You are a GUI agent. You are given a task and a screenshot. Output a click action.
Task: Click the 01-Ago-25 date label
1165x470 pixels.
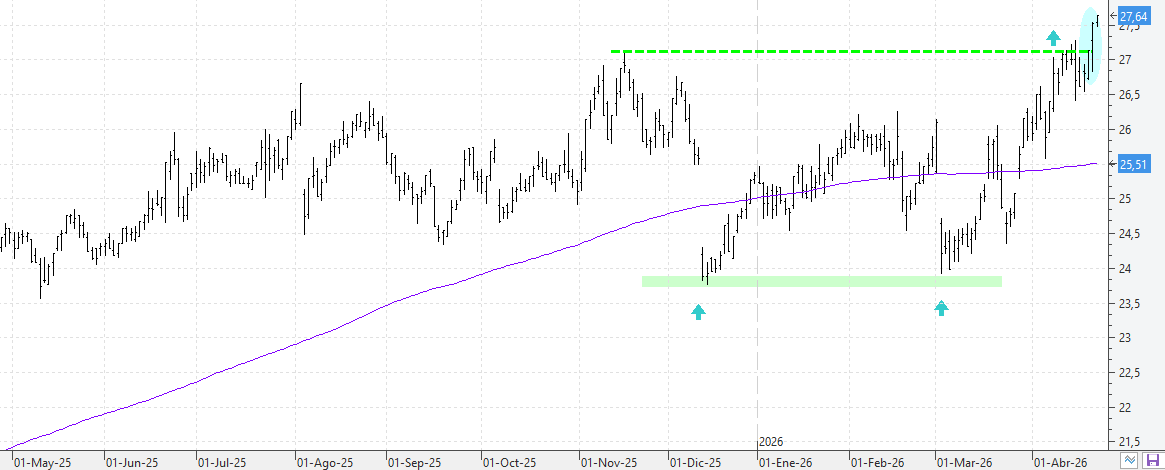[x=325, y=463]
